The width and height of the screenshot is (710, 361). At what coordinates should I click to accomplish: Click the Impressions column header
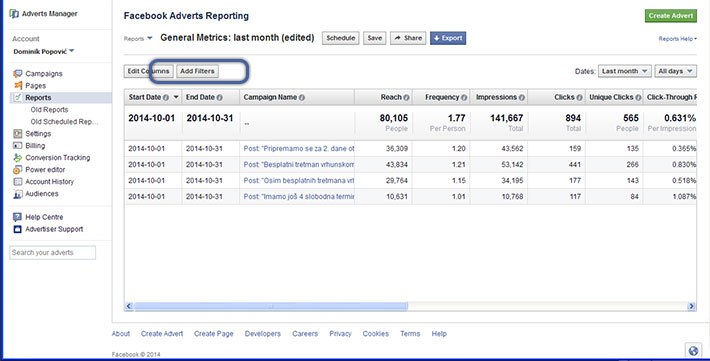click(499, 97)
